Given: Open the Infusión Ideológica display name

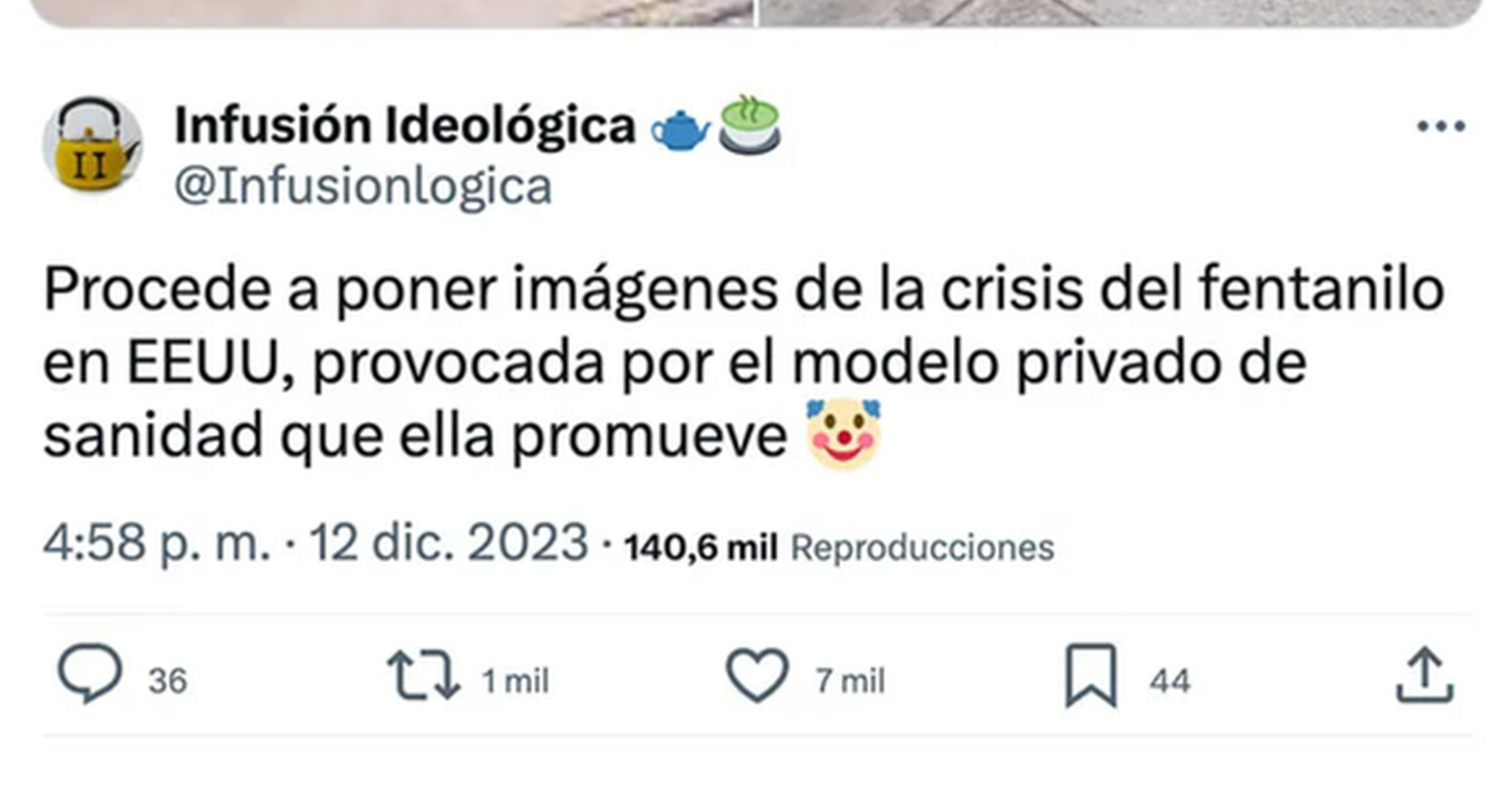Looking at the screenshot, I should (x=405, y=125).
